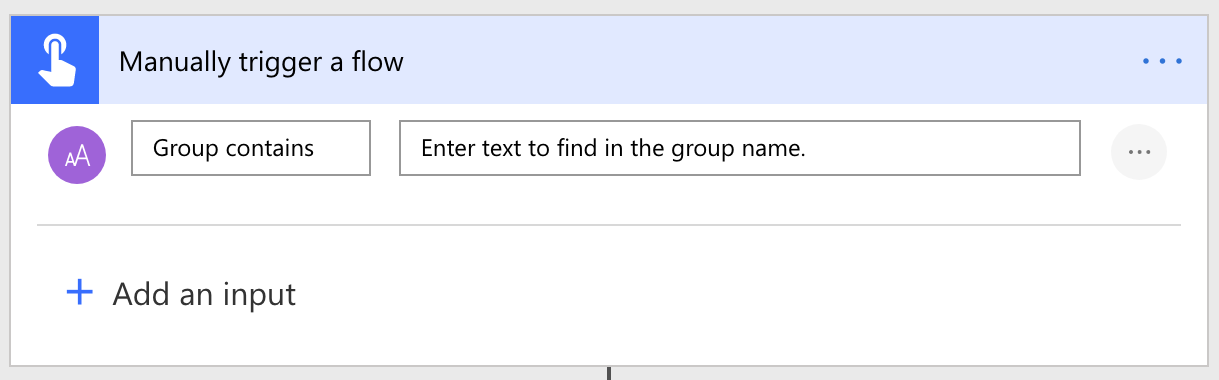Tap the finger-touch icon in the card header
The image size is (1219, 380).
click(55, 61)
